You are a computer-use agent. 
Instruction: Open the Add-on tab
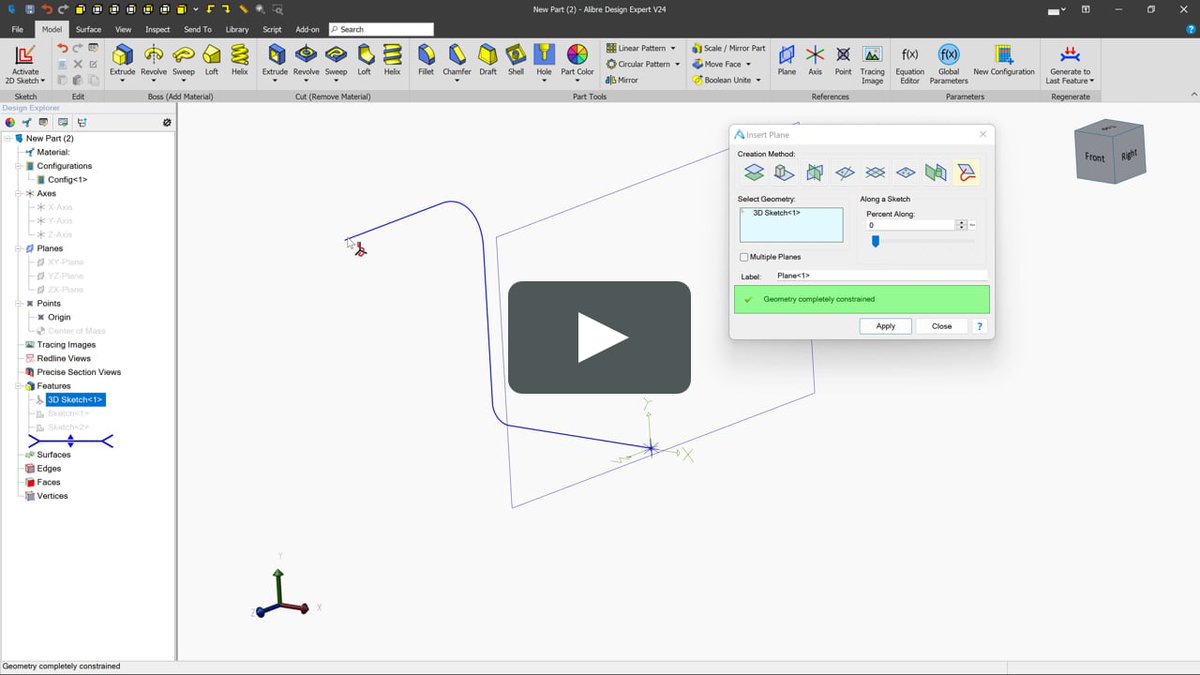coord(308,29)
